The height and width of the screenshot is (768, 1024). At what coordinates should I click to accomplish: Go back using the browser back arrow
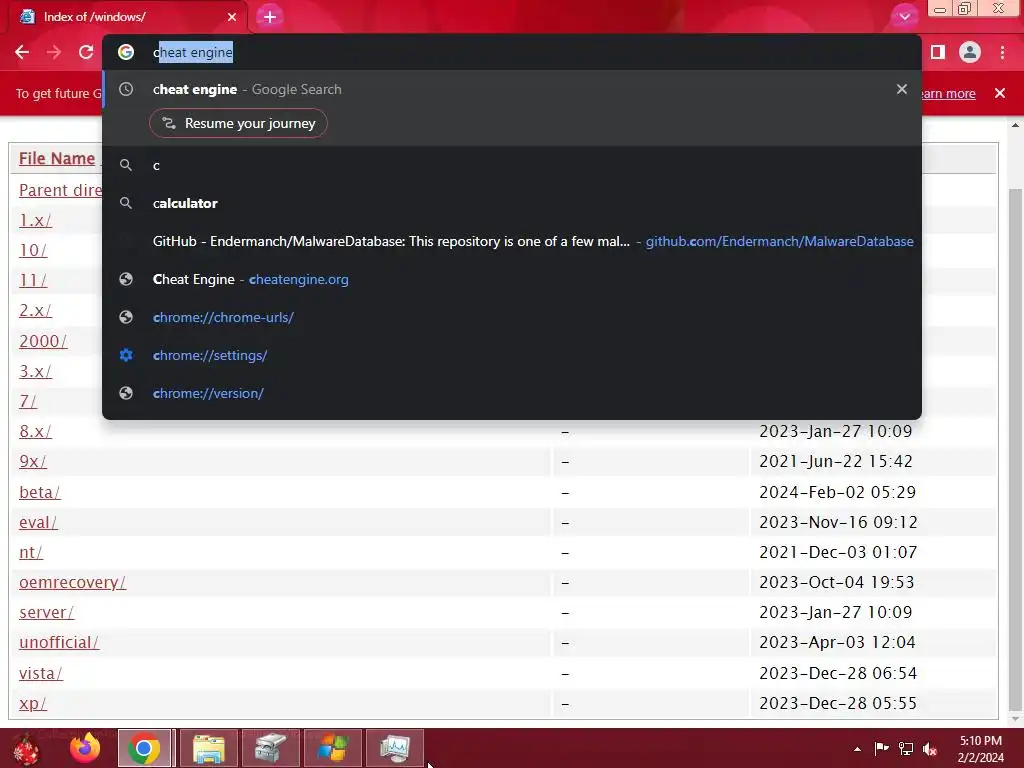[22, 52]
